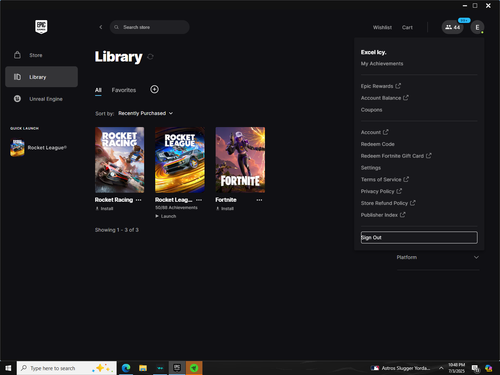Viewport: 500px width, 375px height.
Task: Open the Sort by Recently Purchased dropdown
Action: pyautogui.click(x=145, y=113)
